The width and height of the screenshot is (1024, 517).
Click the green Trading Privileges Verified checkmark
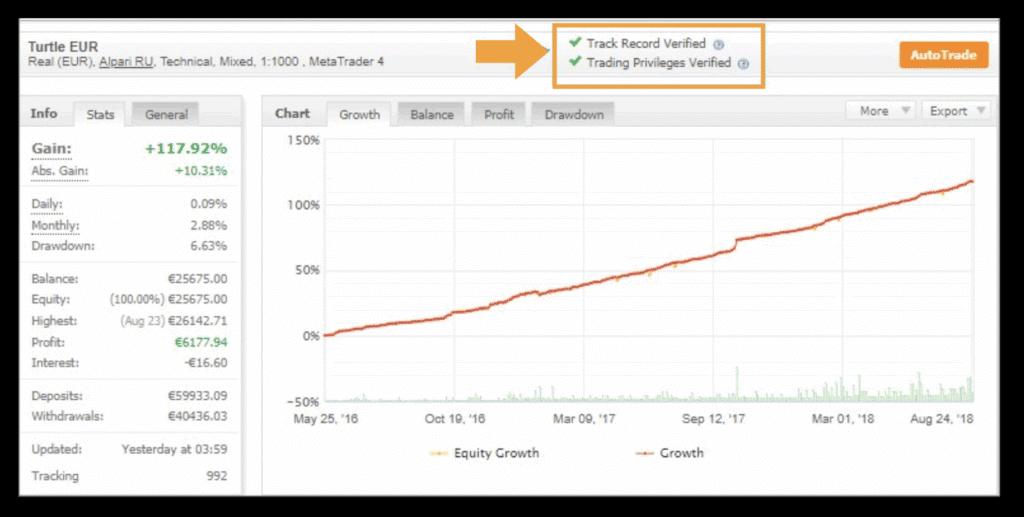click(x=574, y=62)
